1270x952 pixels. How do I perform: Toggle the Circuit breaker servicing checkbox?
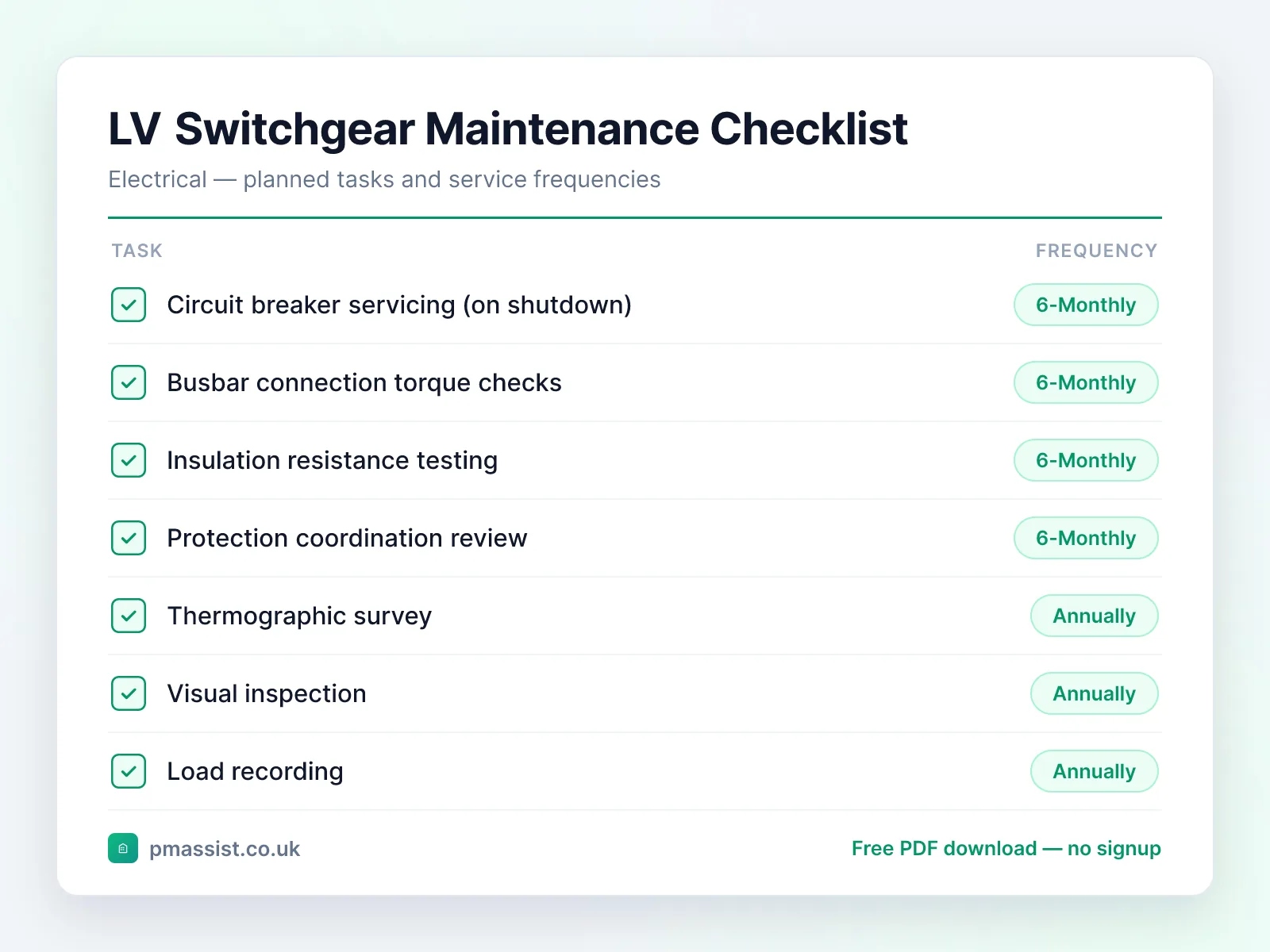coord(129,305)
